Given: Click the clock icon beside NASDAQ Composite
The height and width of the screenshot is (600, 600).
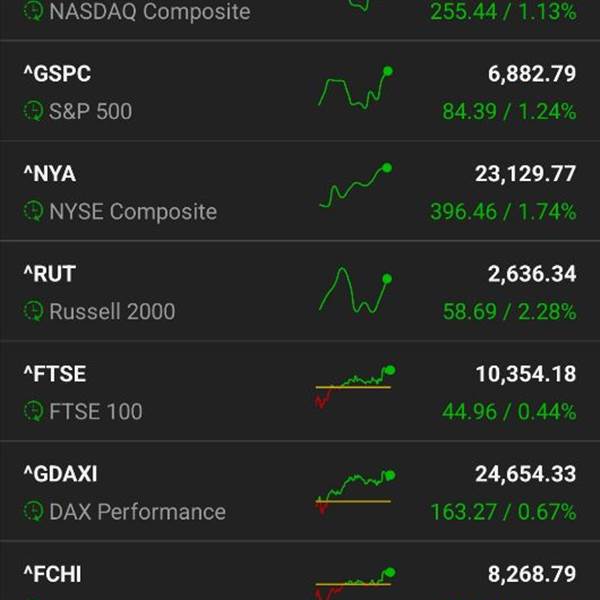Looking at the screenshot, I should pos(33,12).
